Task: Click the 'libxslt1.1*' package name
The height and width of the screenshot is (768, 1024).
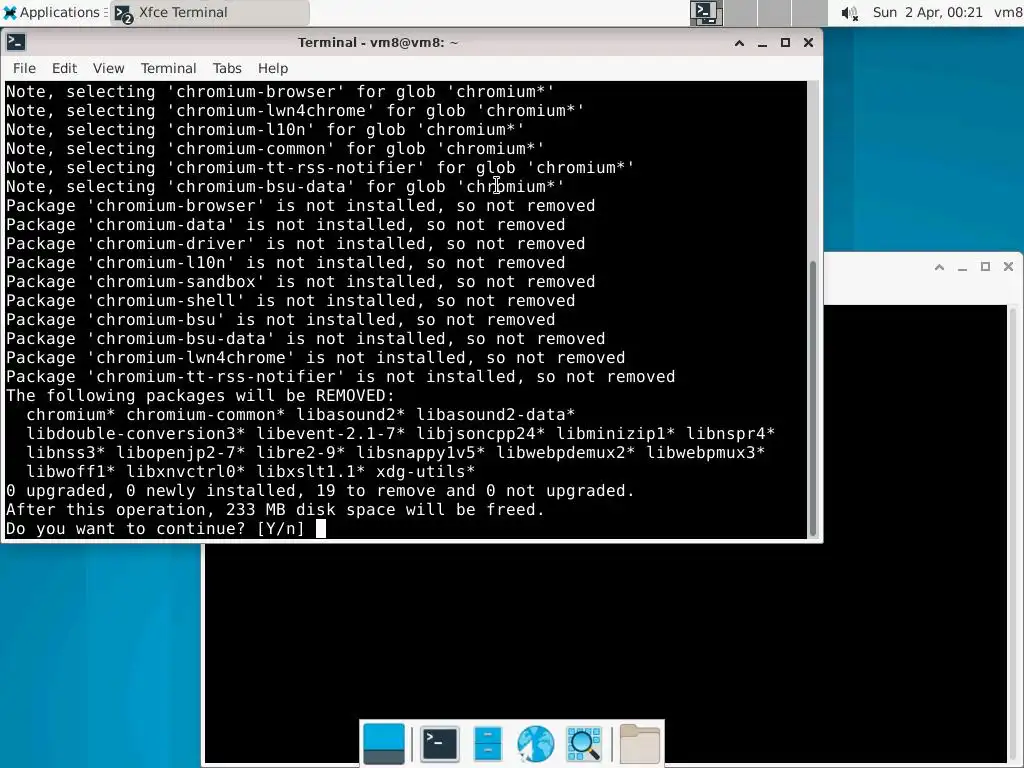Action: click(311, 472)
